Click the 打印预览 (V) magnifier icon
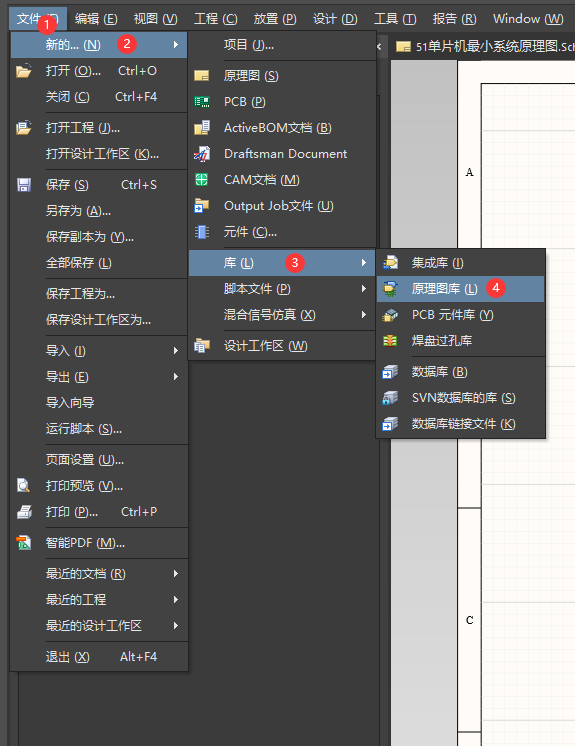 [24, 485]
